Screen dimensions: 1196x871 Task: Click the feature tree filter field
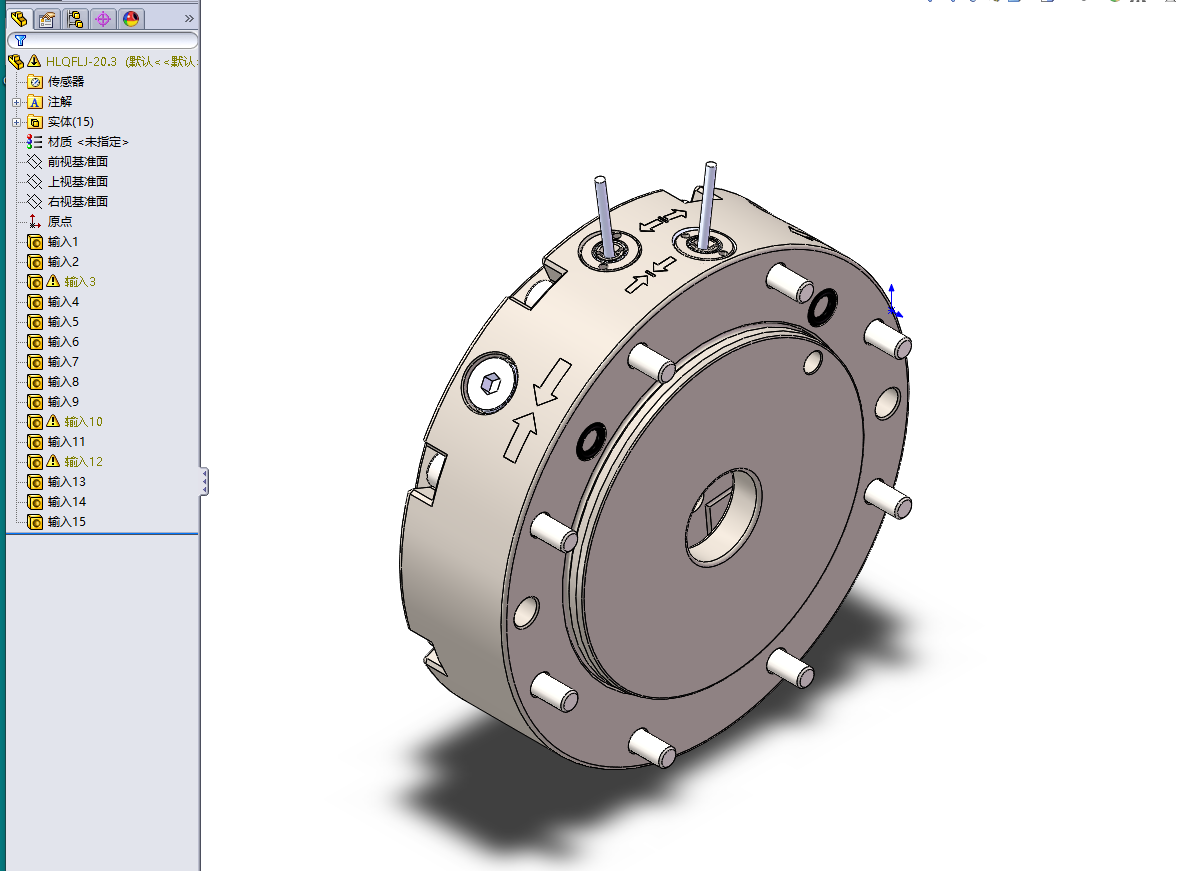pos(103,40)
